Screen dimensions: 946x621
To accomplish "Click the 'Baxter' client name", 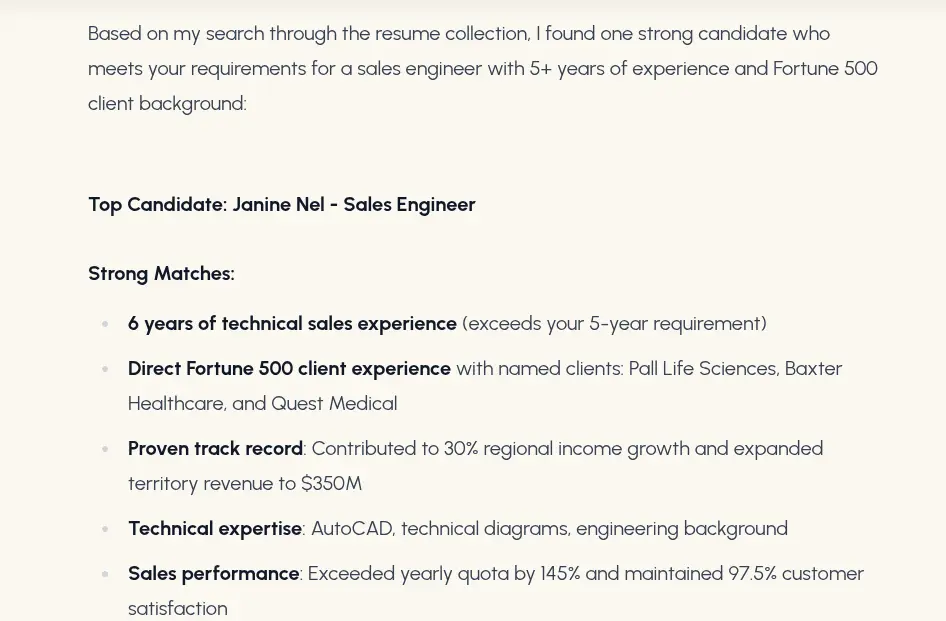I will pos(813,368).
